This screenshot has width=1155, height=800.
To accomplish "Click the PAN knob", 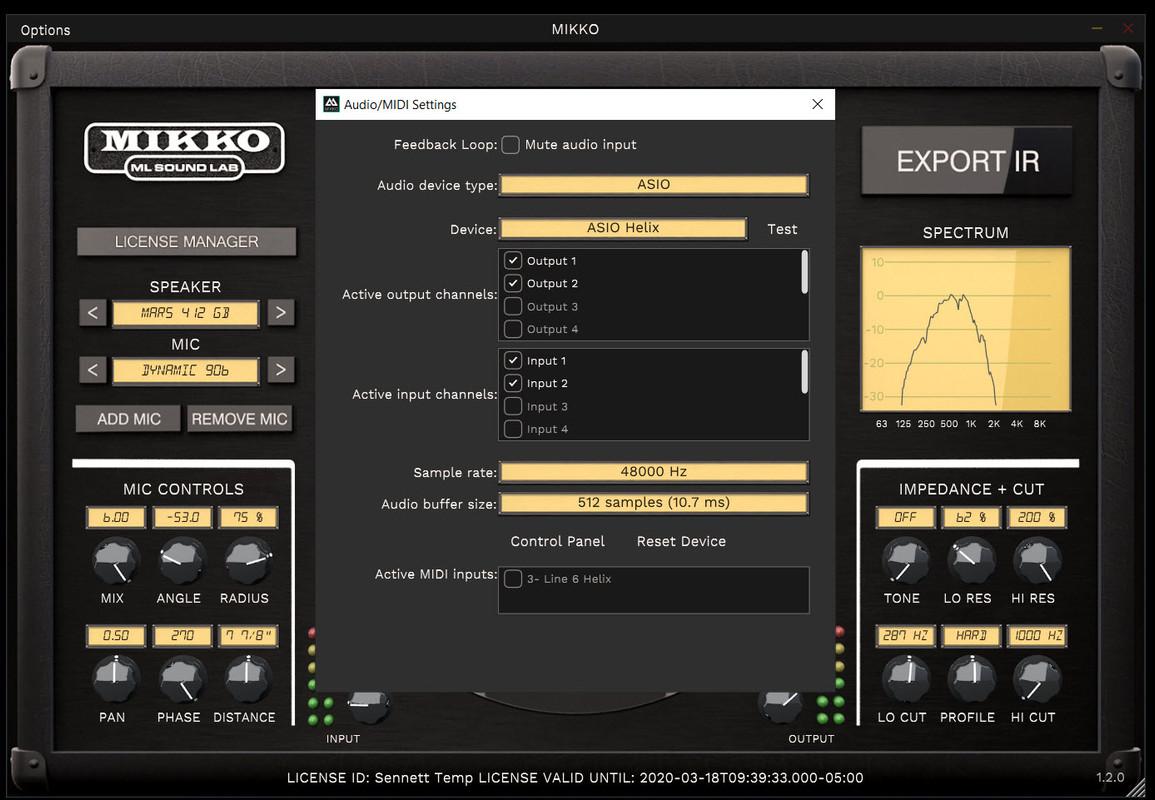I will pos(116,679).
